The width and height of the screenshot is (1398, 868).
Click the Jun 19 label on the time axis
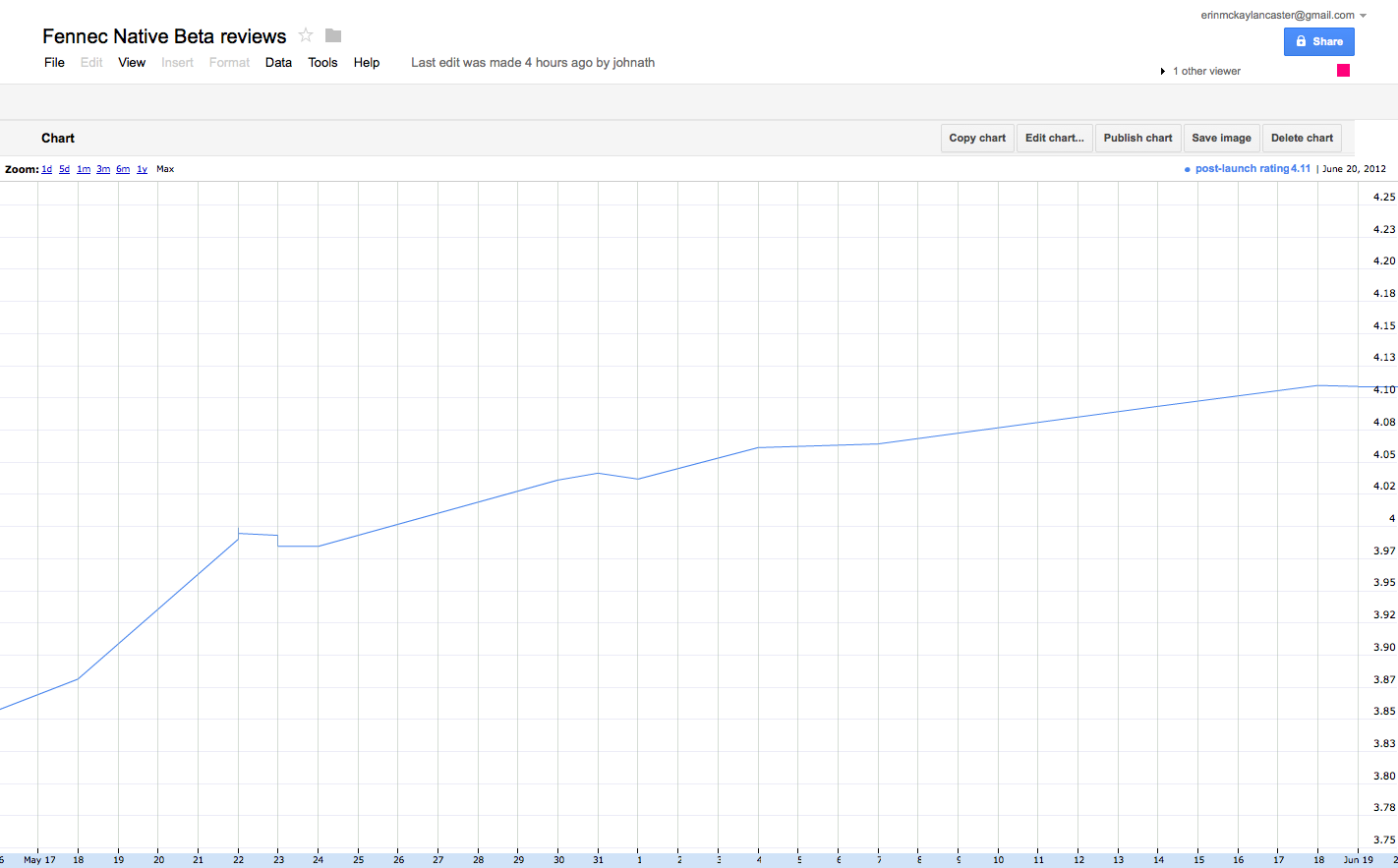click(x=1359, y=859)
